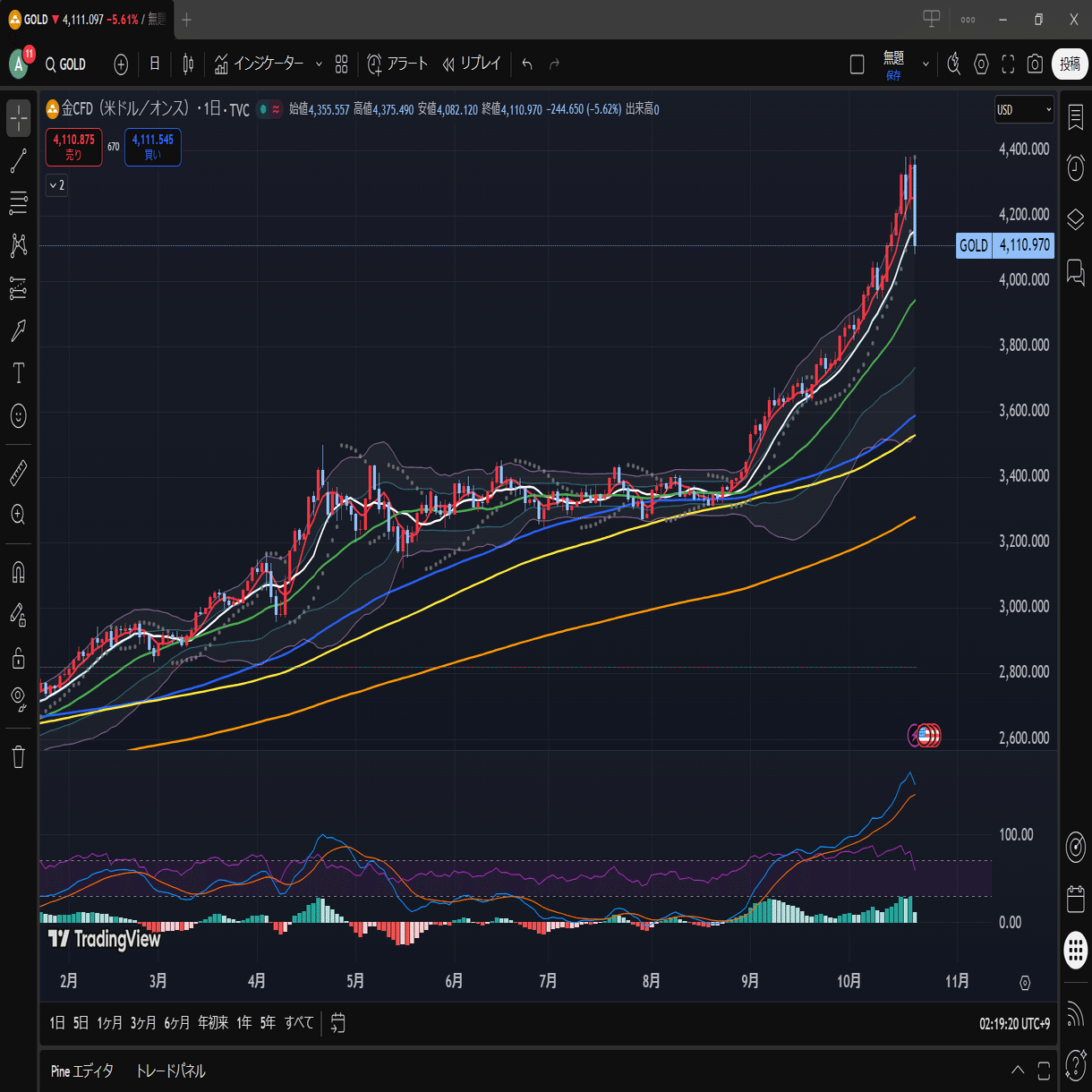The height and width of the screenshot is (1092, 1092).
Task: Select the text annotation tool
Action: coord(19,373)
